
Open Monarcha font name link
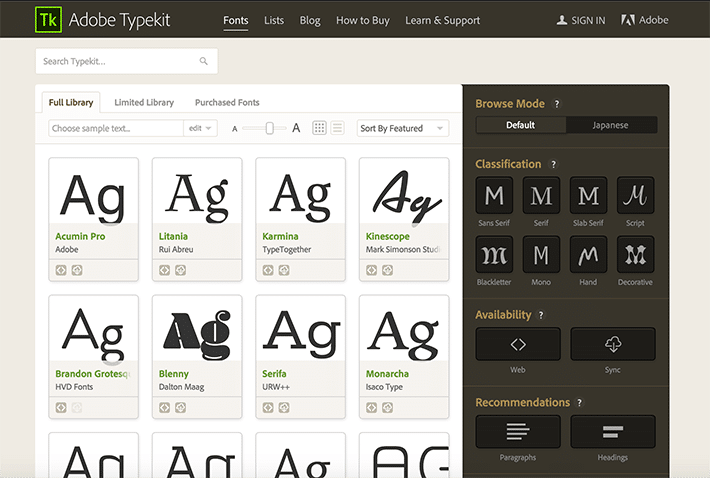(x=387, y=374)
